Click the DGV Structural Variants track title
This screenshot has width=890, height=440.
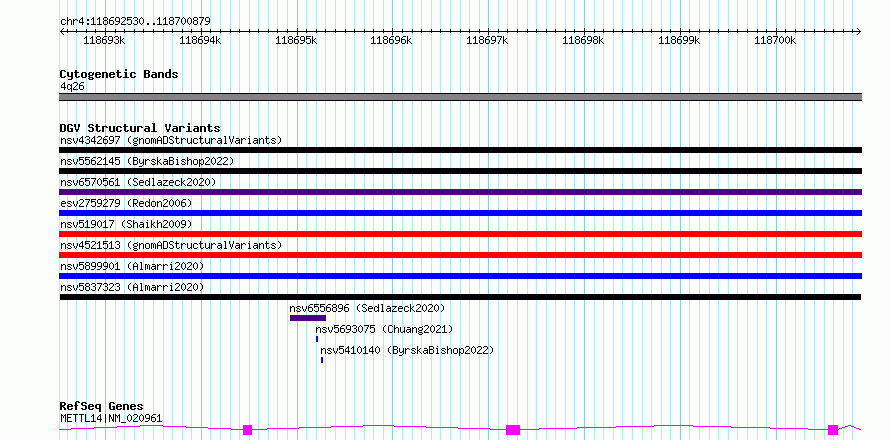(x=140, y=128)
